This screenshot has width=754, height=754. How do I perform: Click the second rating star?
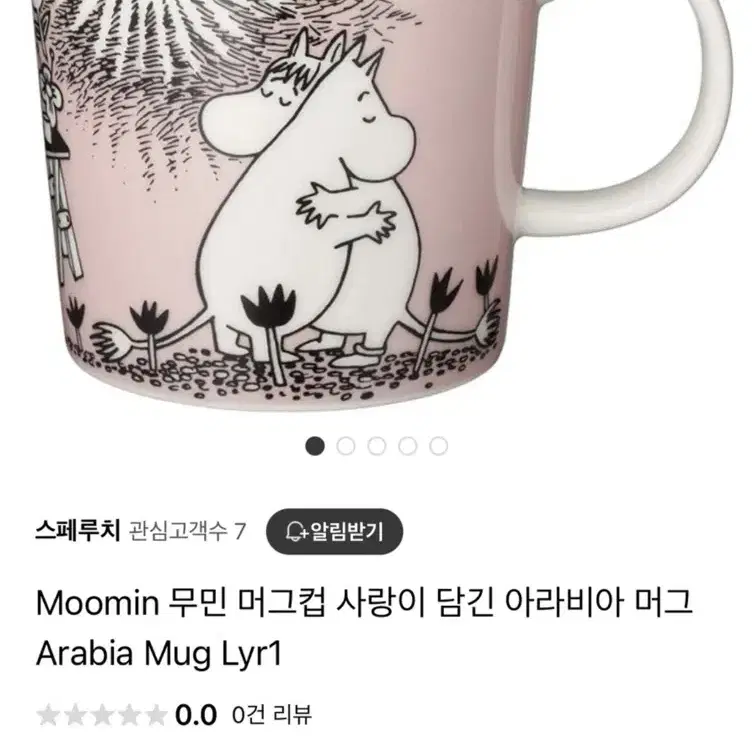pyautogui.click(x=75, y=715)
